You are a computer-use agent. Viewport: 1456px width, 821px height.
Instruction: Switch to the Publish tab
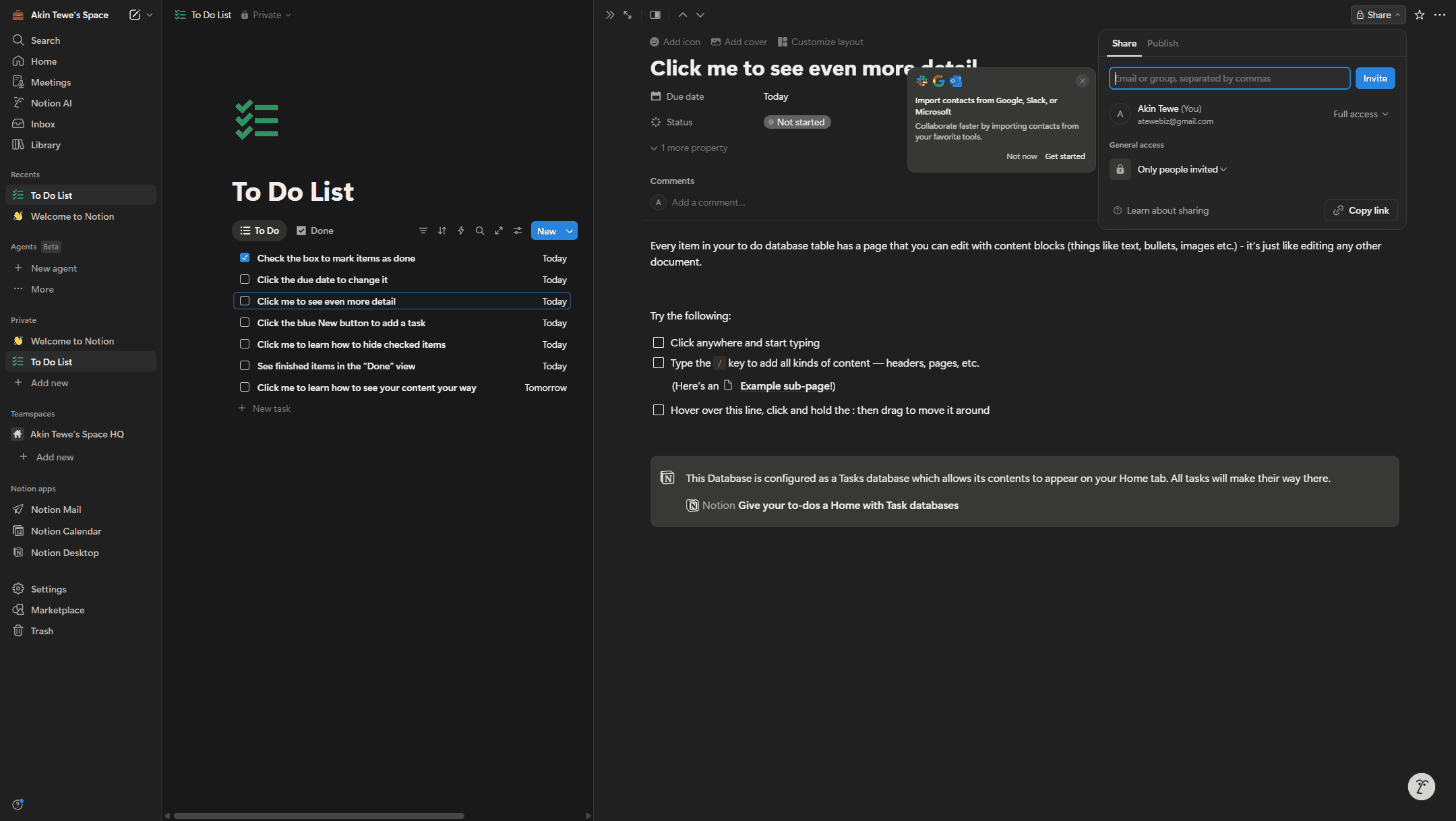tap(1162, 43)
